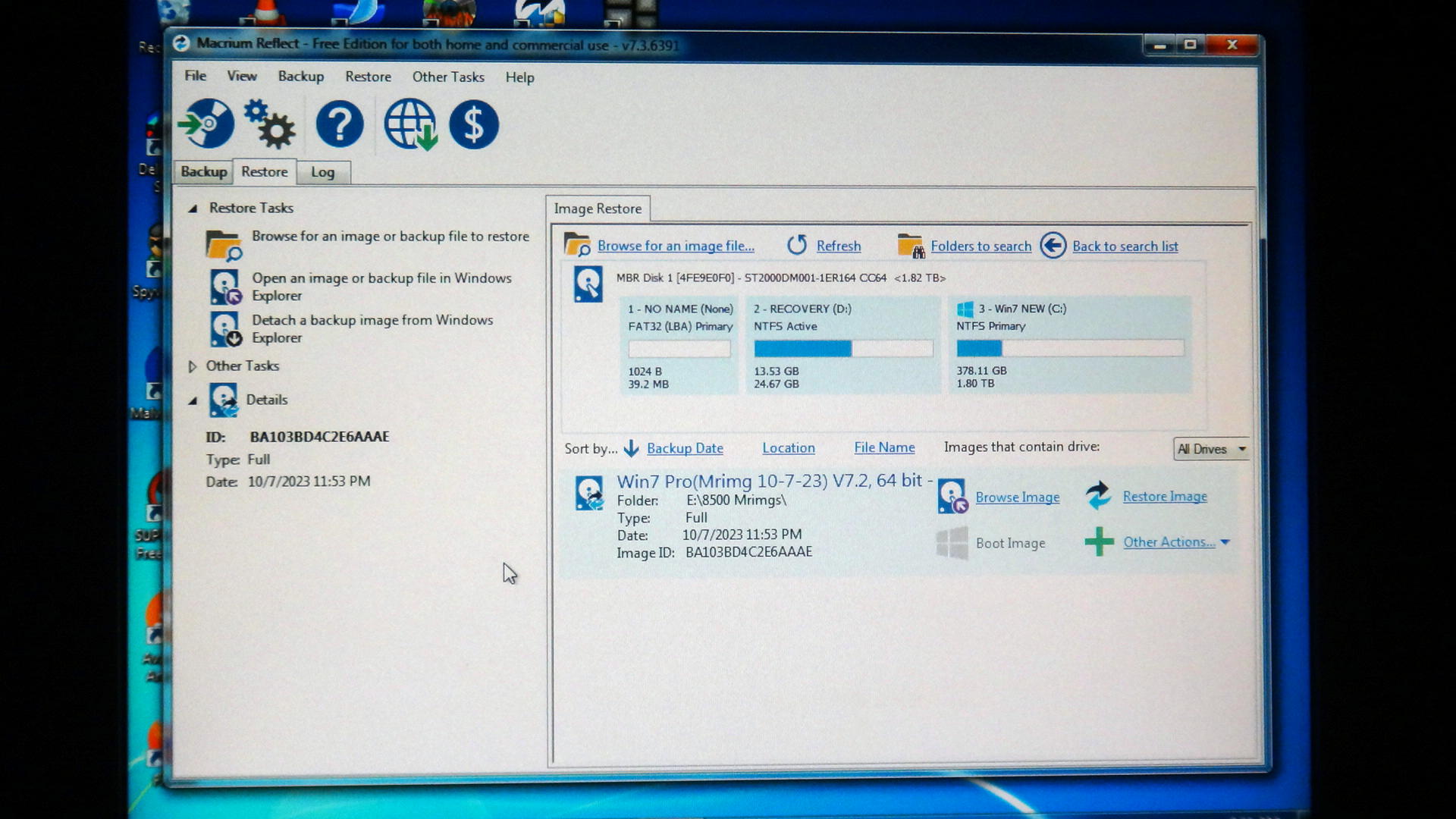Switch to the Restore tab
This screenshot has height=819, width=1456.
point(264,171)
